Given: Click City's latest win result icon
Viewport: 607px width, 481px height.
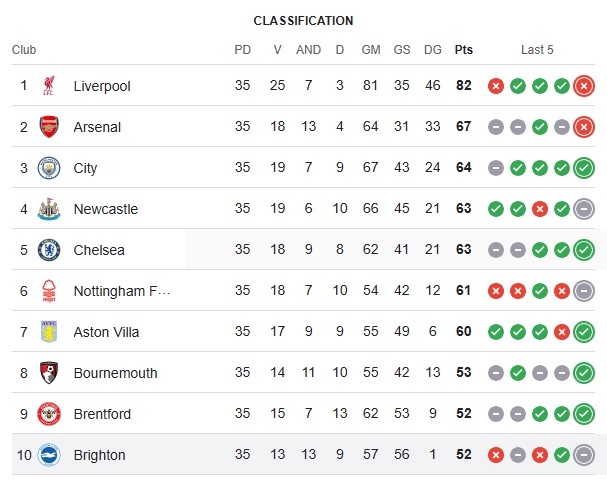Looking at the screenshot, I should click(x=584, y=168).
